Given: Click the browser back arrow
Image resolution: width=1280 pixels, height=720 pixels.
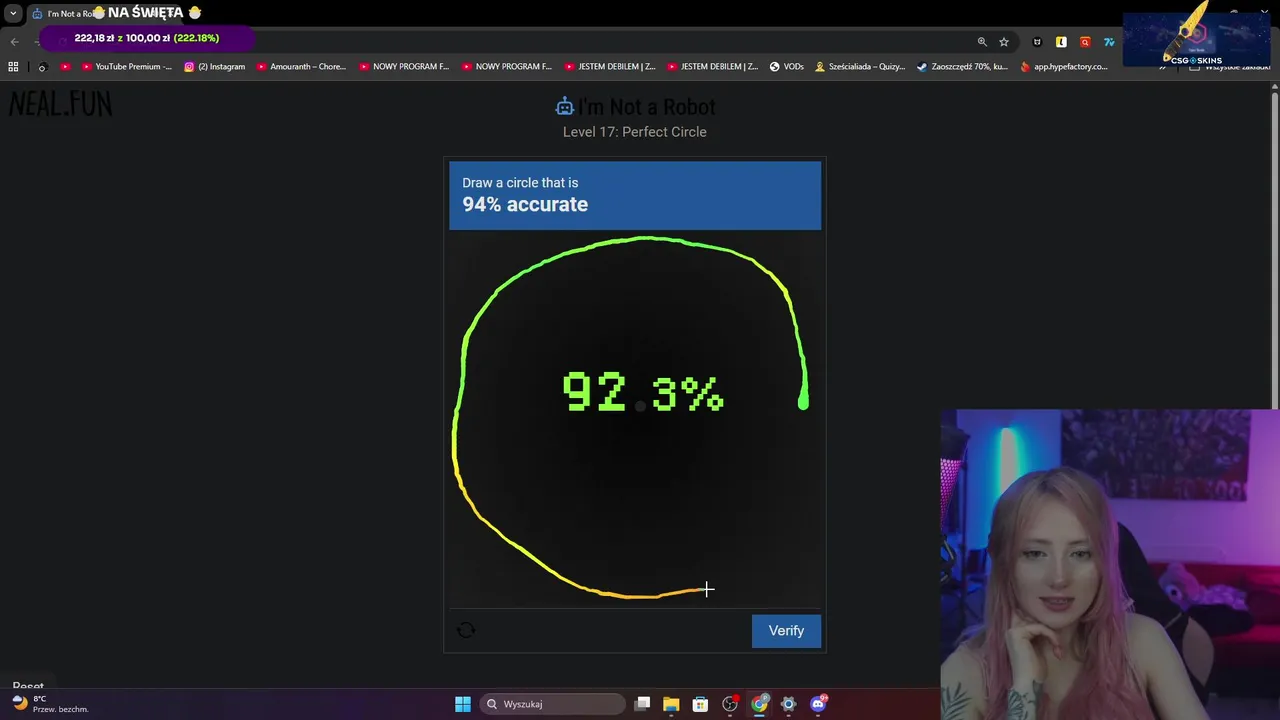Looking at the screenshot, I should point(14,41).
